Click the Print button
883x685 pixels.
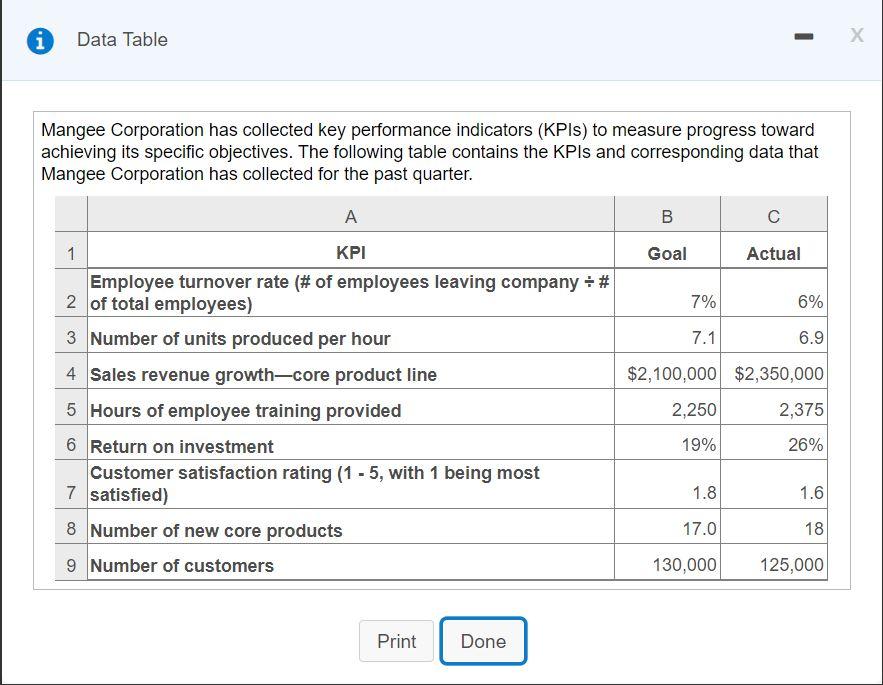click(396, 641)
